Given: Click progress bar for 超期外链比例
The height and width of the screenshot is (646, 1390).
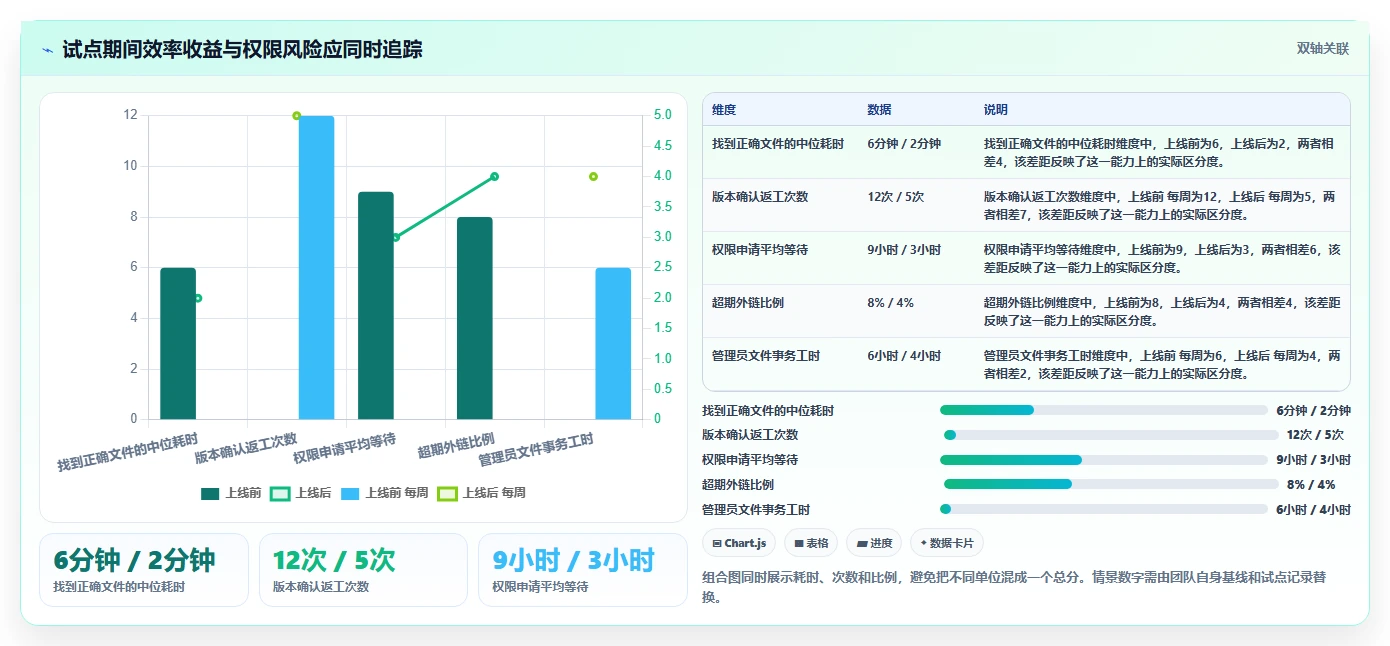Looking at the screenshot, I should tap(1111, 484).
